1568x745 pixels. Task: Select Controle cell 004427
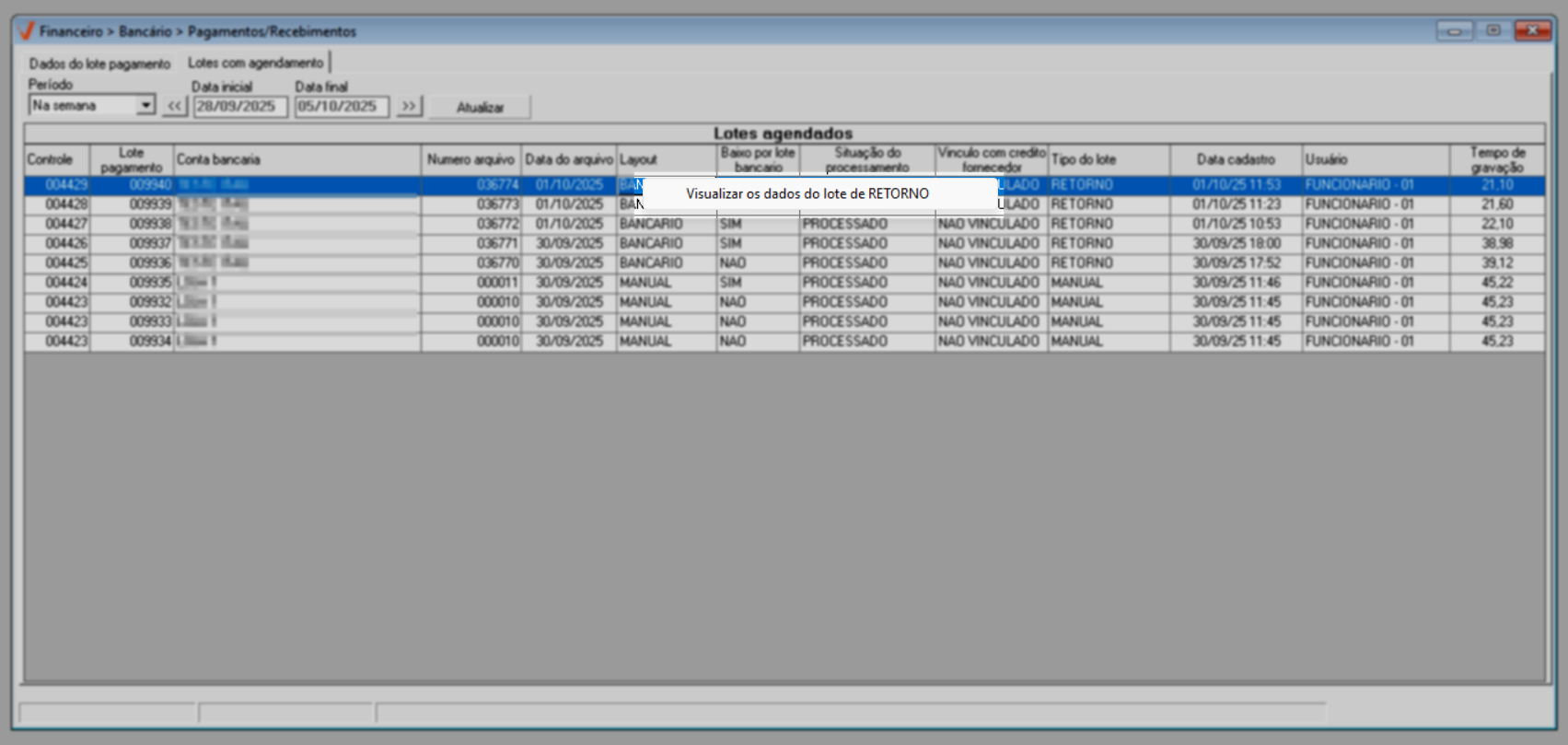(x=57, y=224)
